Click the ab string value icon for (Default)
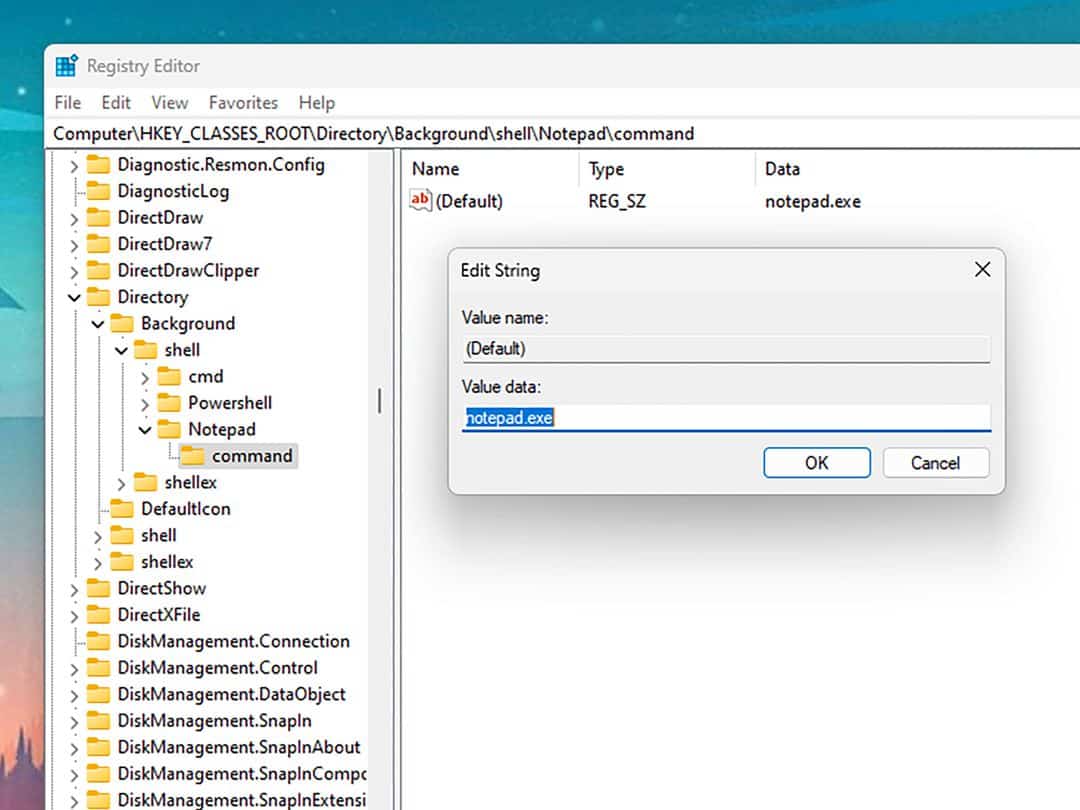This screenshot has height=810, width=1080. 420,200
